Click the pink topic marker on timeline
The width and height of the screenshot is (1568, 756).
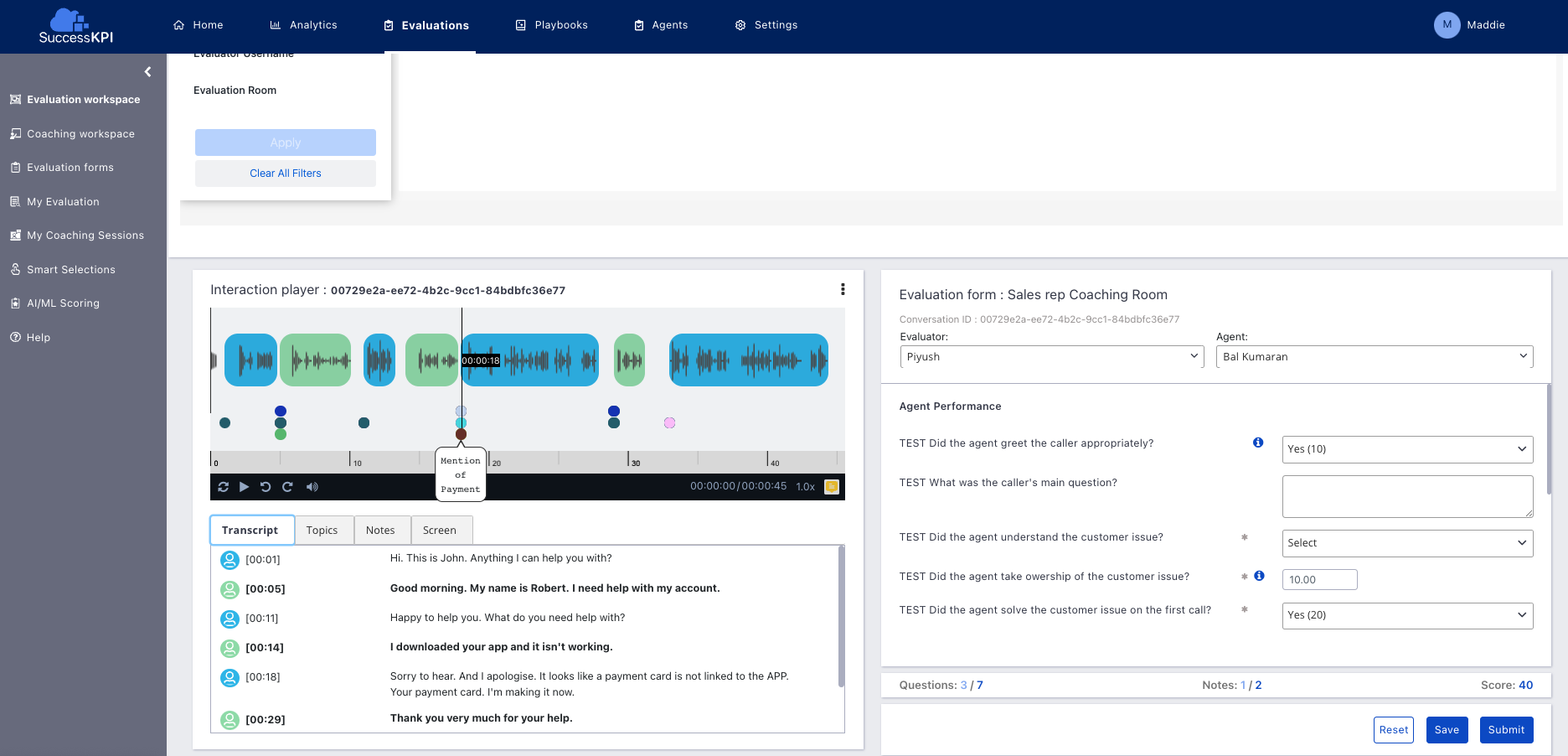(x=669, y=423)
